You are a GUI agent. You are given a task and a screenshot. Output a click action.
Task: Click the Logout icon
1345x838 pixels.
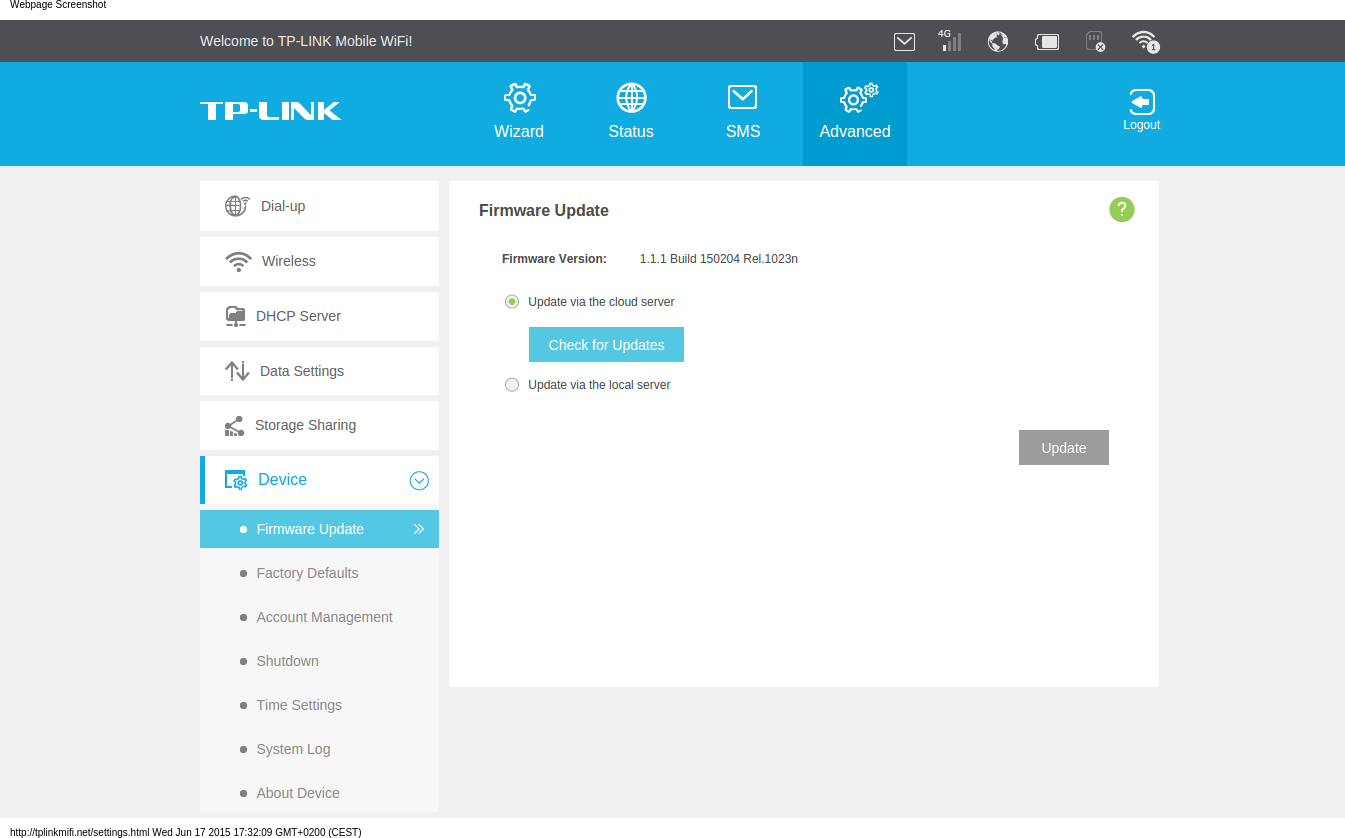[1141, 110]
